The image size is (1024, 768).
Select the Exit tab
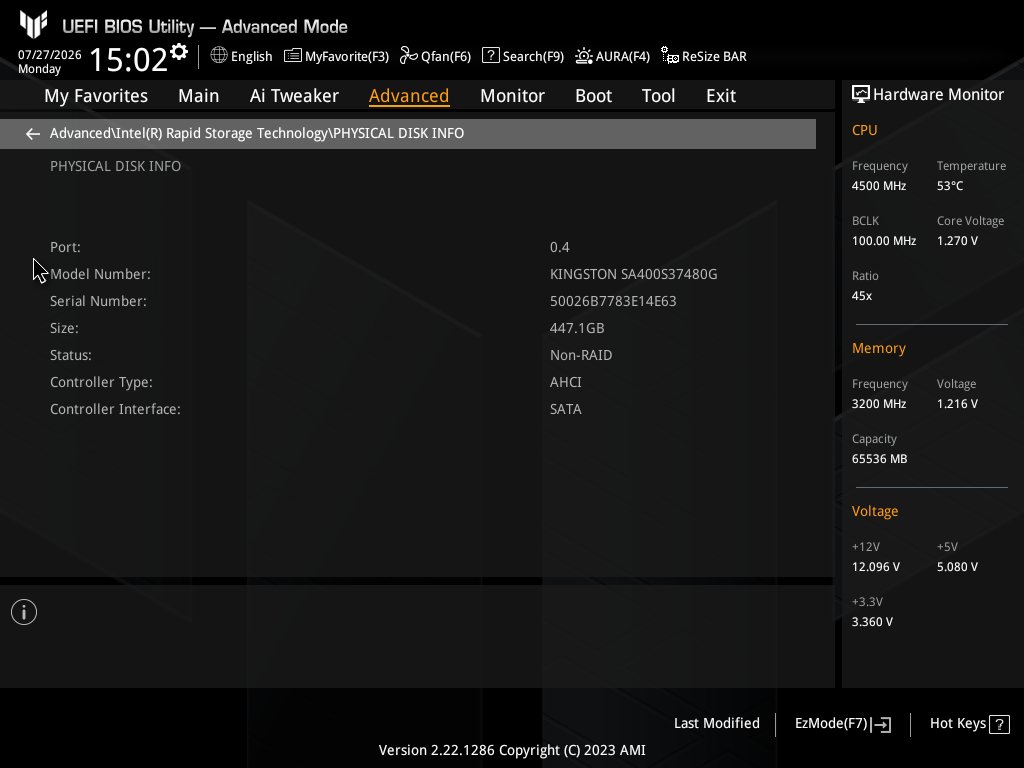(721, 96)
